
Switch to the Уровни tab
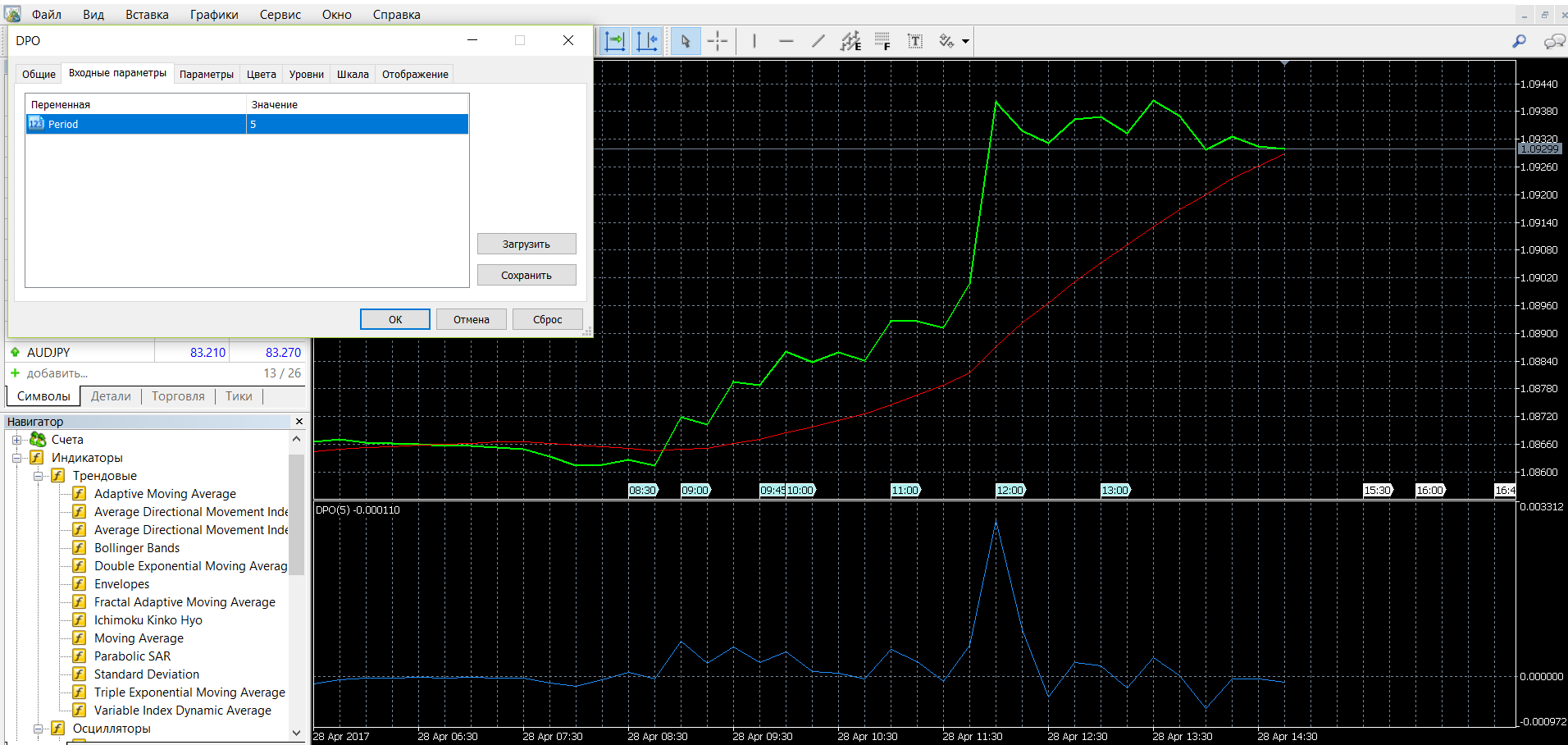[x=307, y=74]
